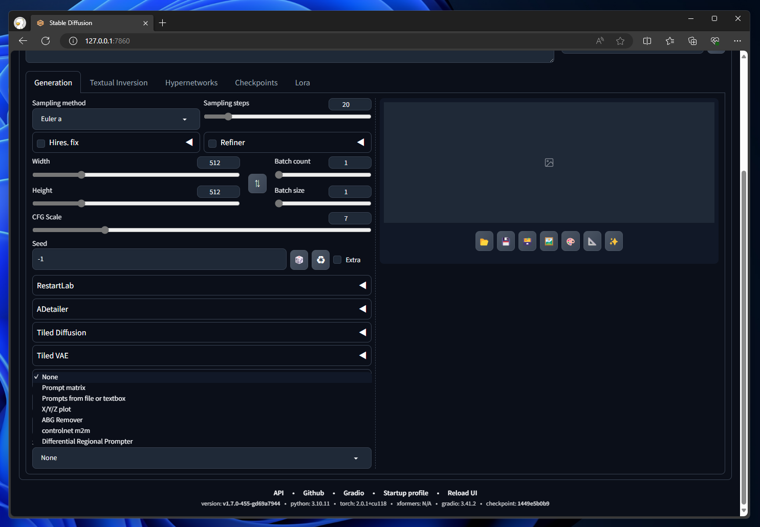Select ABG Remover script option

tap(202, 420)
